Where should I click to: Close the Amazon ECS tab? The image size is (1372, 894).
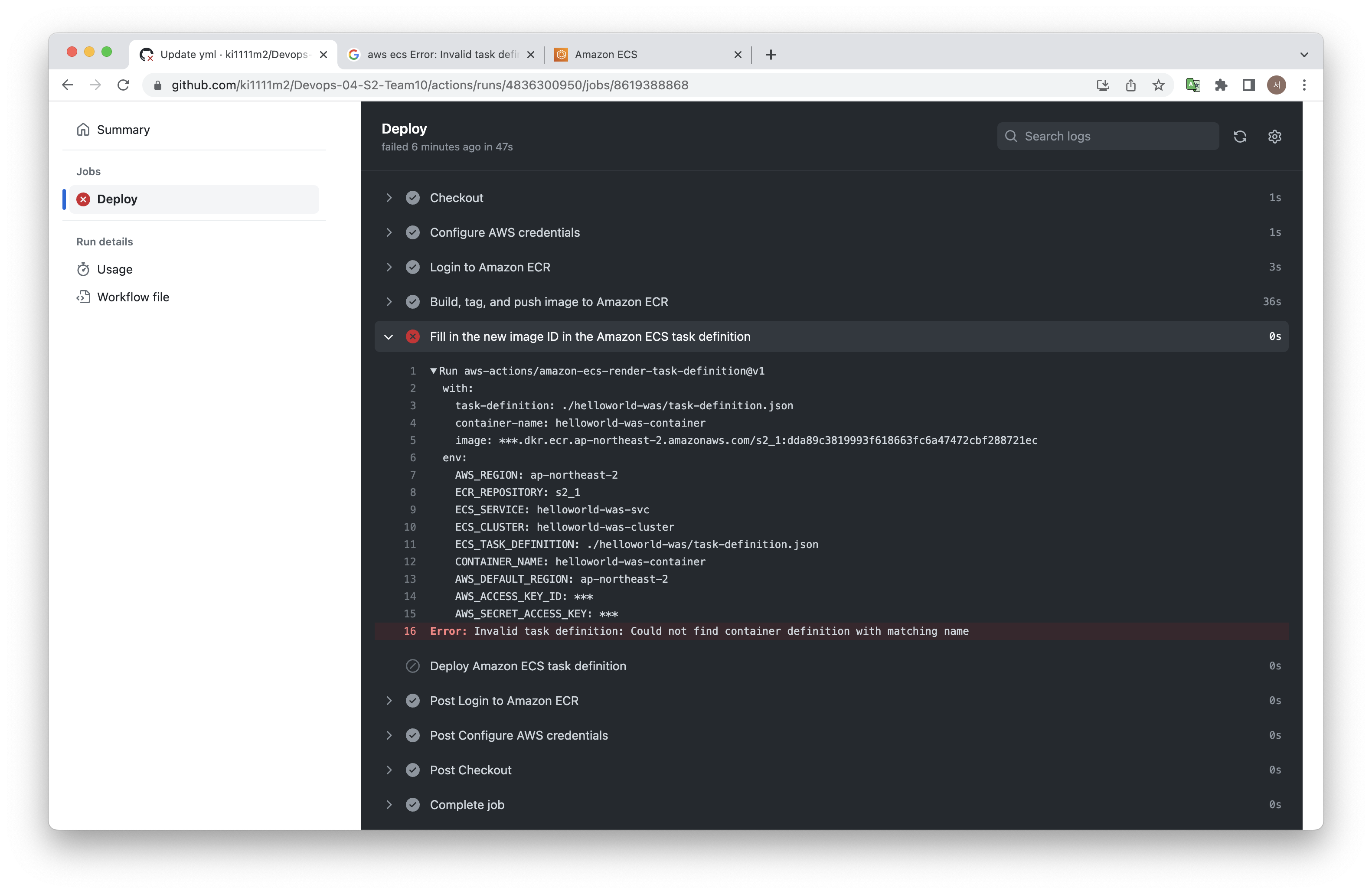737,55
